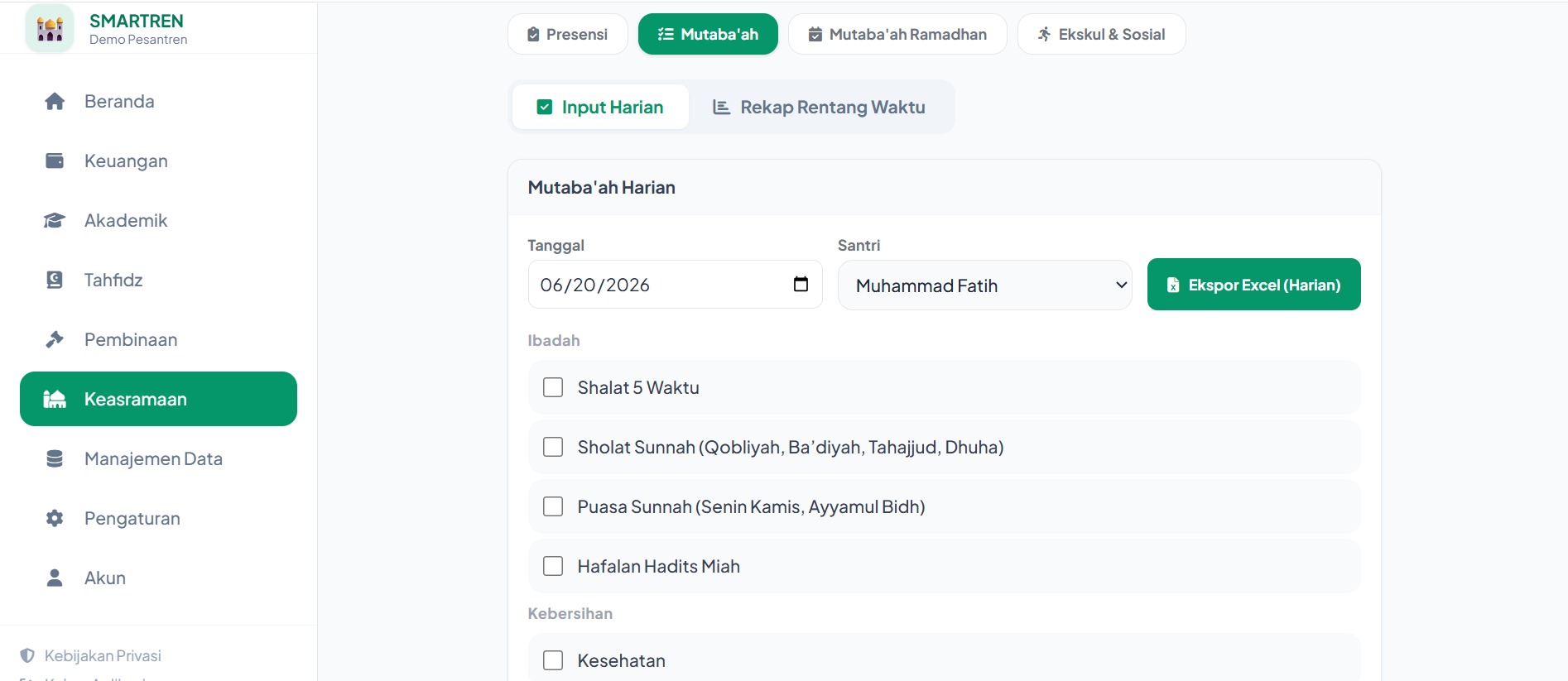Screen dimensions: 1568x681
Task: Expand the Santri dropdown Muhammad Fatih
Action: click(984, 285)
